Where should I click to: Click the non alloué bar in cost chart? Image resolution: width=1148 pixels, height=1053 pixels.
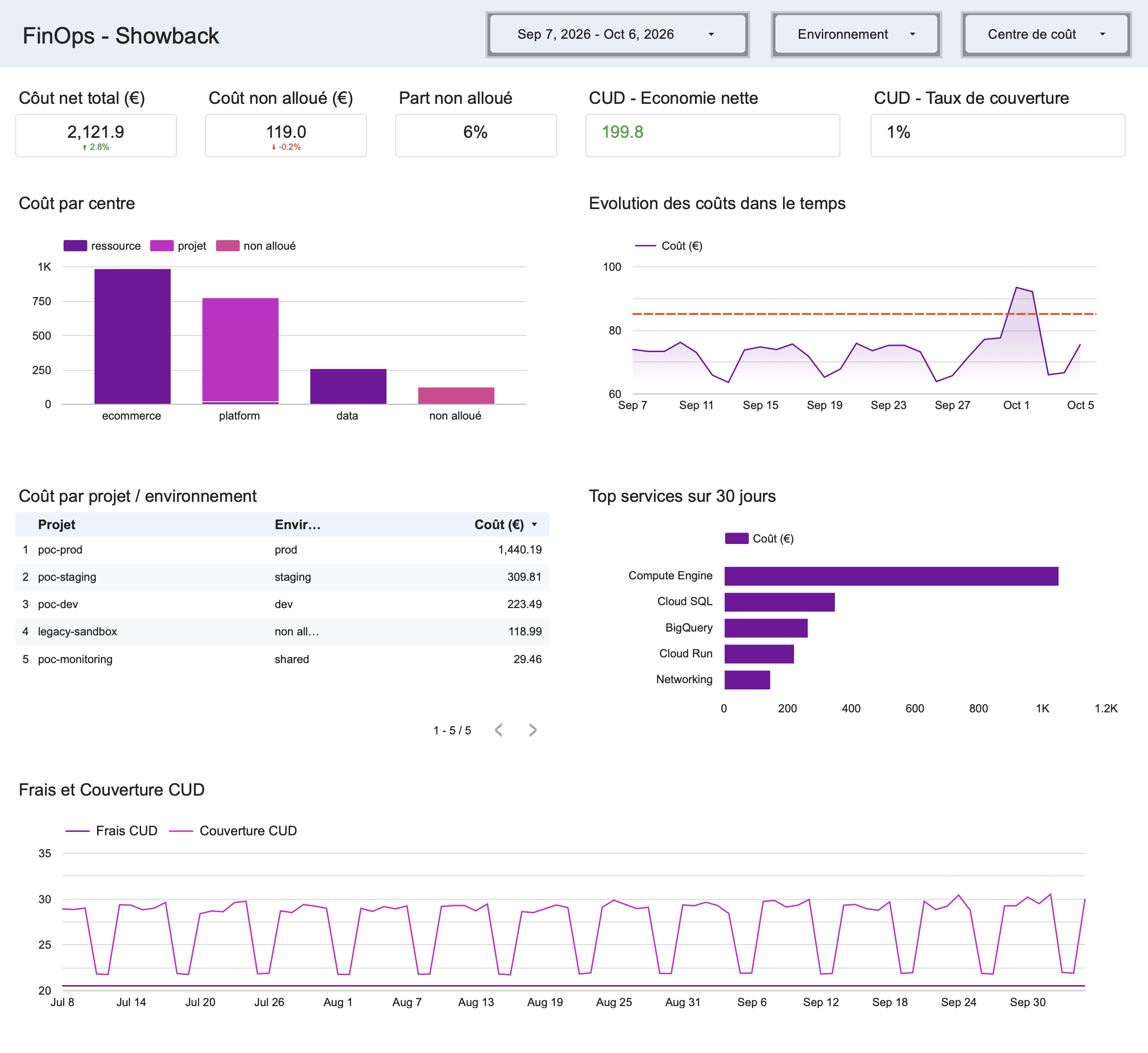(x=456, y=396)
